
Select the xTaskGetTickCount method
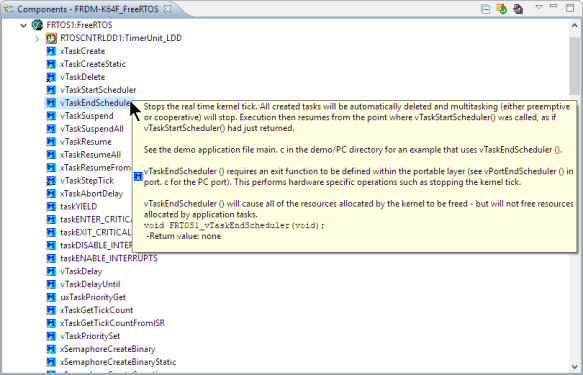tap(97, 310)
